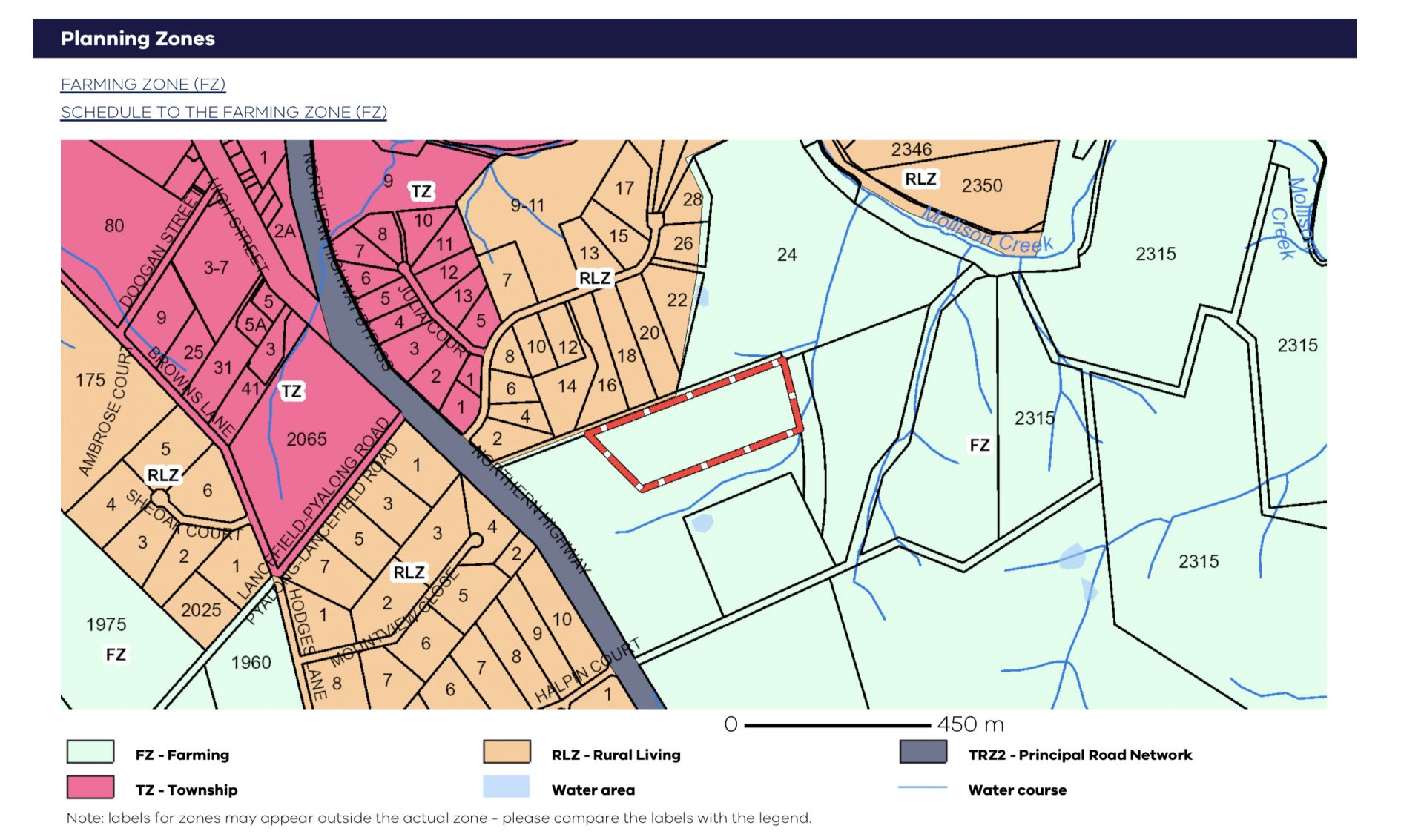Click the Water area legend swatch
Image resolution: width=1424 pixels, height=840 pixels.
coord(507,787)
